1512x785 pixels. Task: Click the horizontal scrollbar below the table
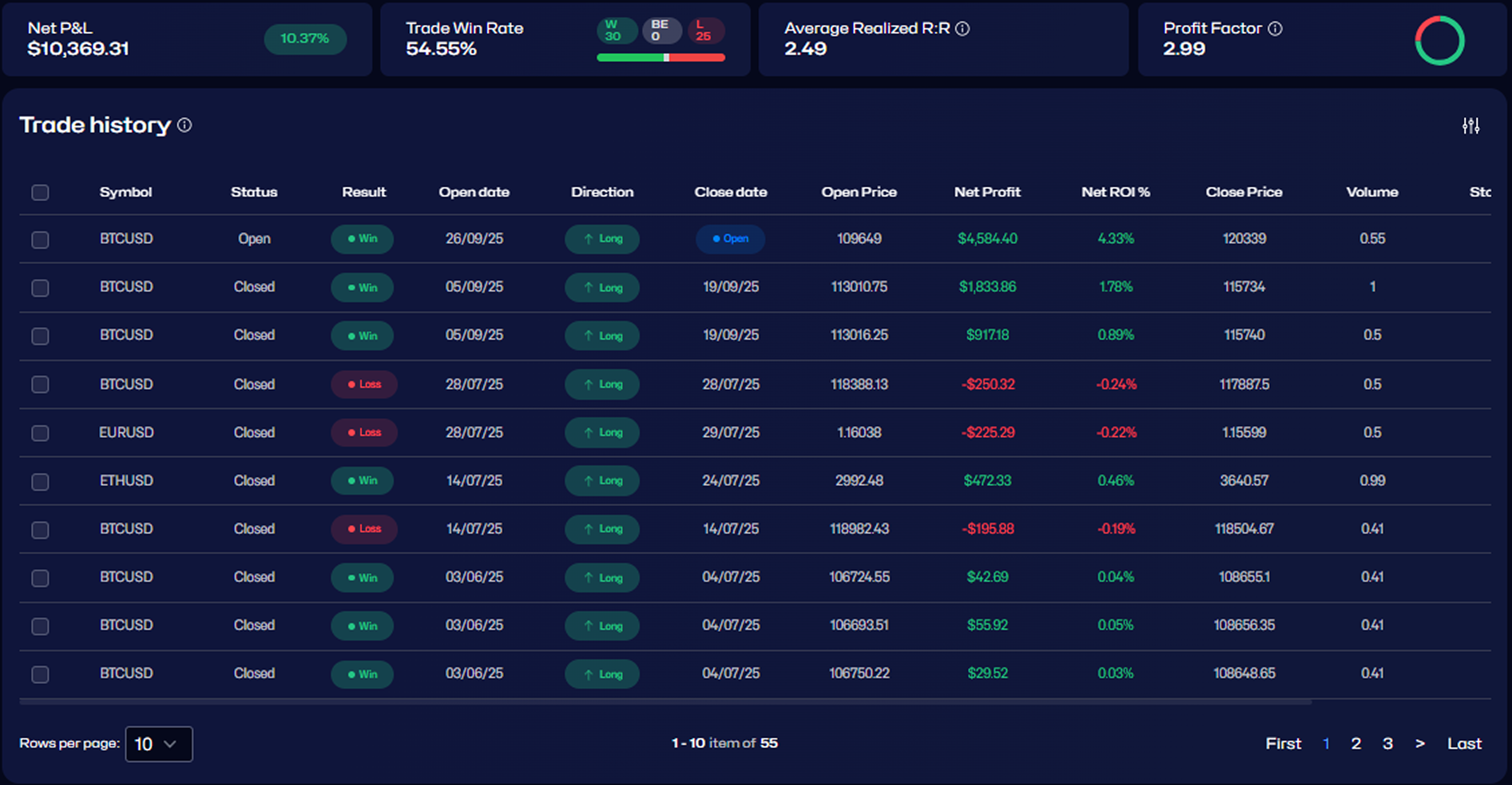pos(665,701)
